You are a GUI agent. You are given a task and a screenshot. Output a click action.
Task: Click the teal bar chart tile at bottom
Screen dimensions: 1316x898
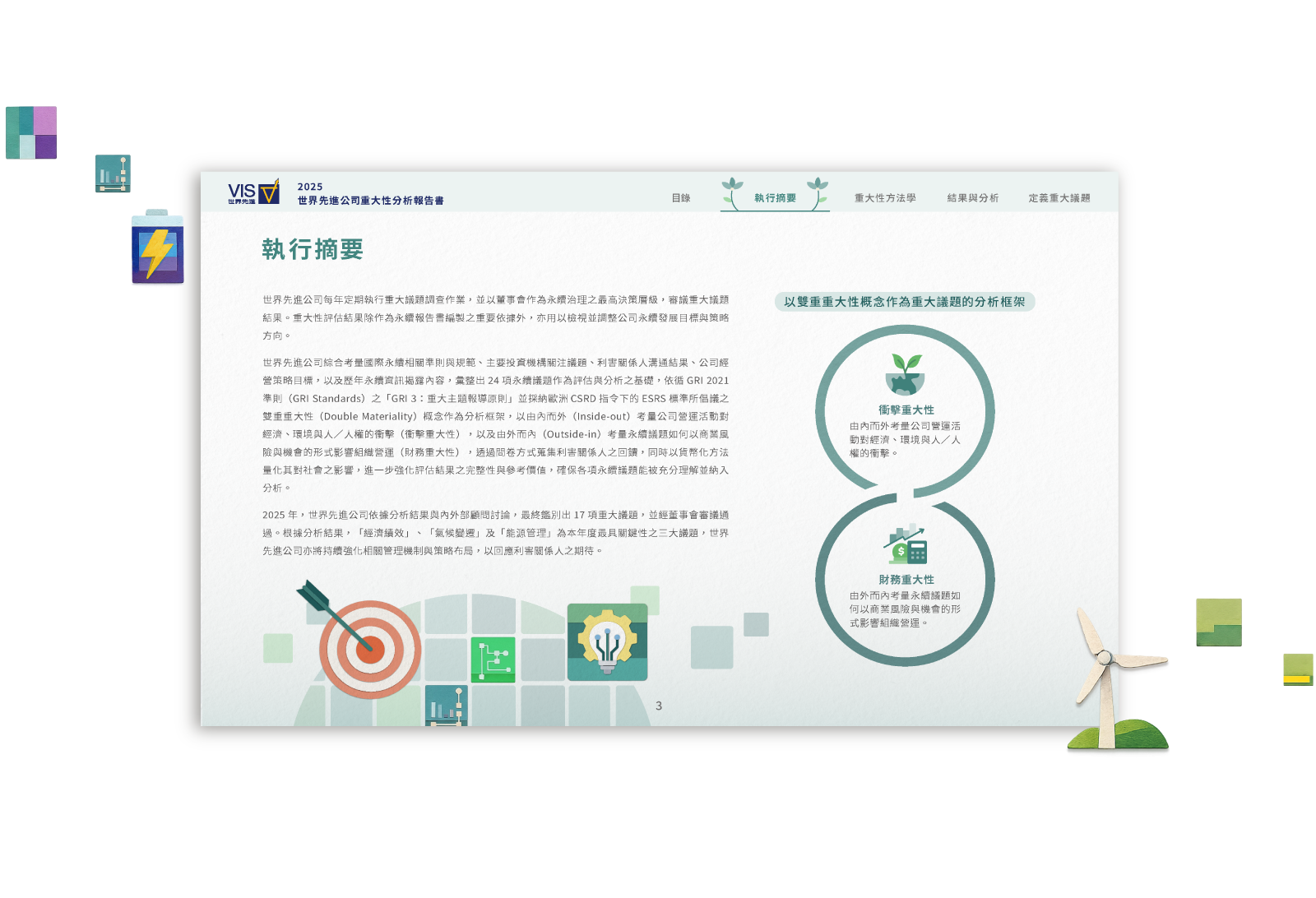(447, 706)
